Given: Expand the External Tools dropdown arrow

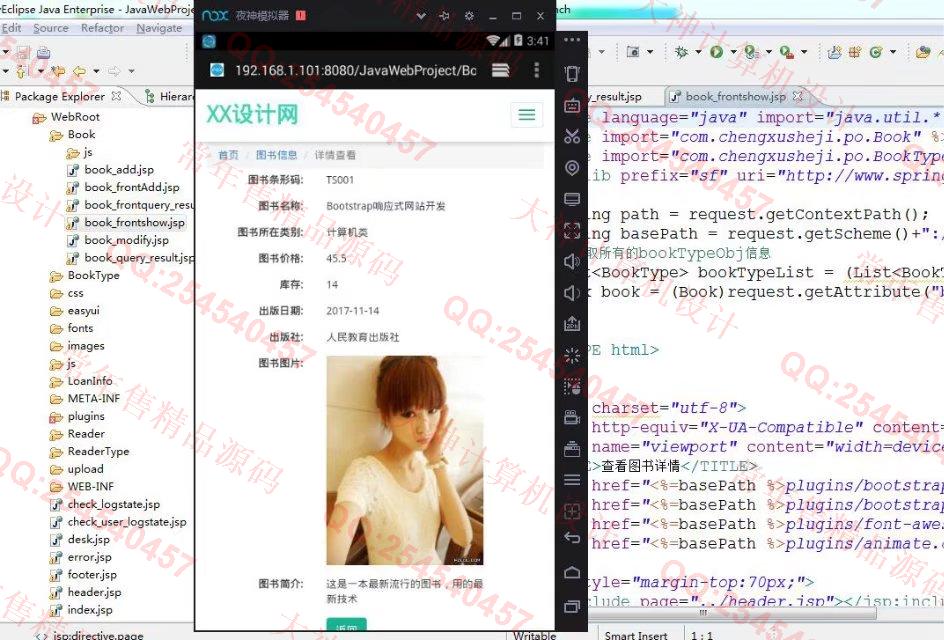Looking at the screenshot, I should [x=804, y=52].
